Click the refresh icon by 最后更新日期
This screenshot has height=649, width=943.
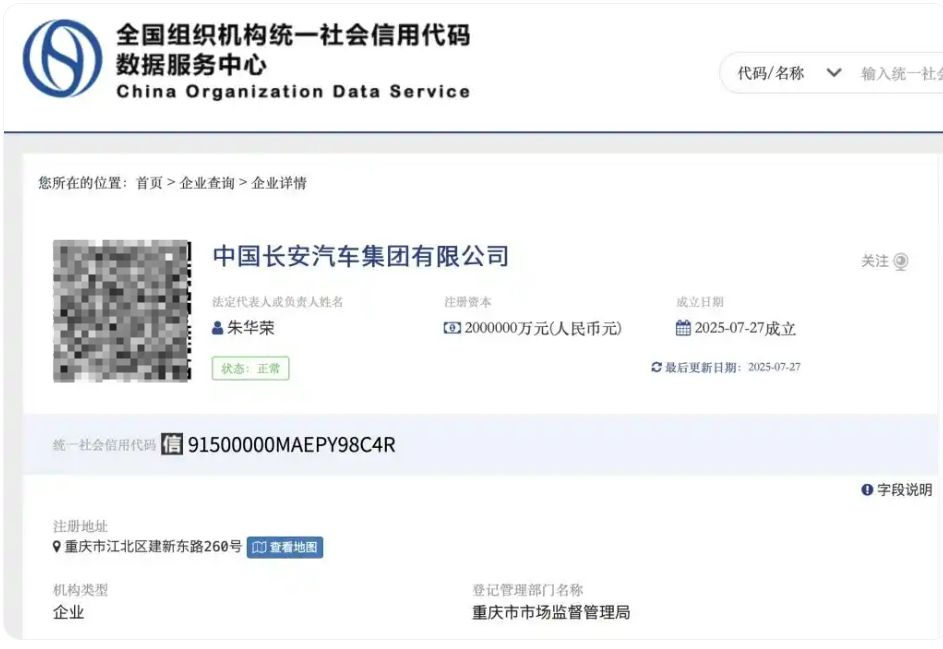pos(656,367)
